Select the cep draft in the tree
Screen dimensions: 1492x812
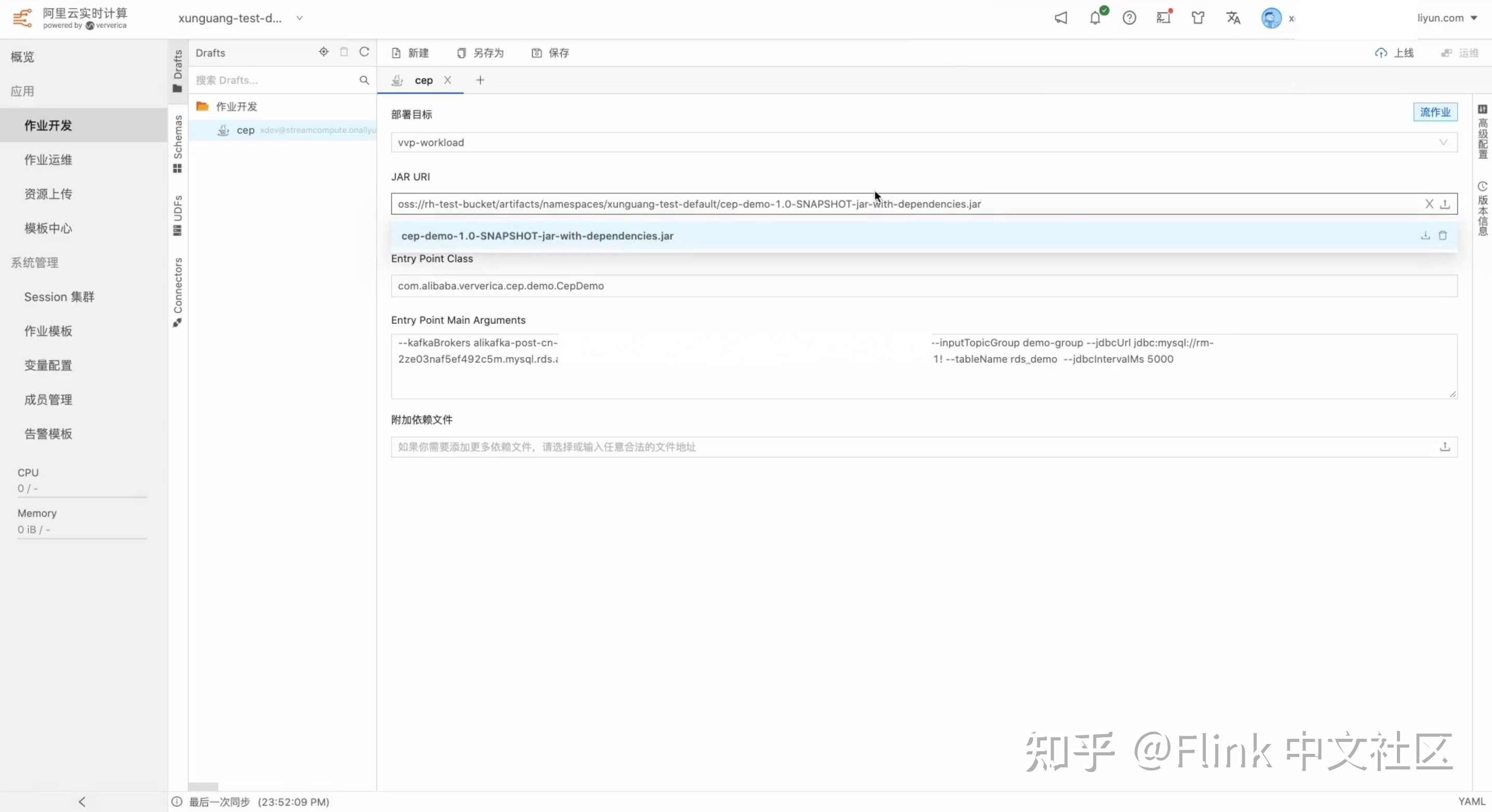point(245,130)
